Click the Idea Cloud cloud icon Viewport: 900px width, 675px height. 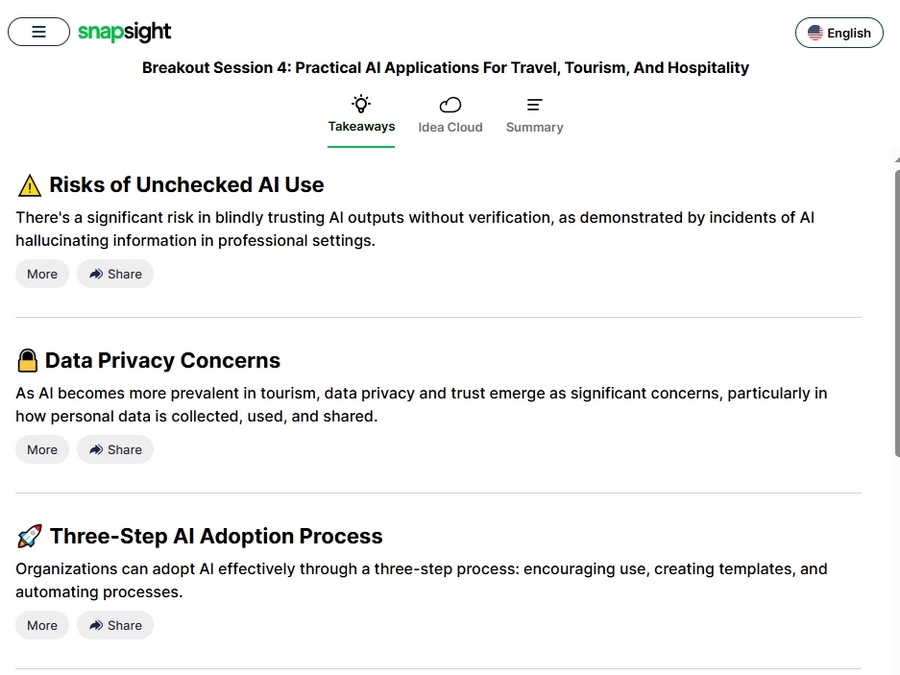coord(450,105)
